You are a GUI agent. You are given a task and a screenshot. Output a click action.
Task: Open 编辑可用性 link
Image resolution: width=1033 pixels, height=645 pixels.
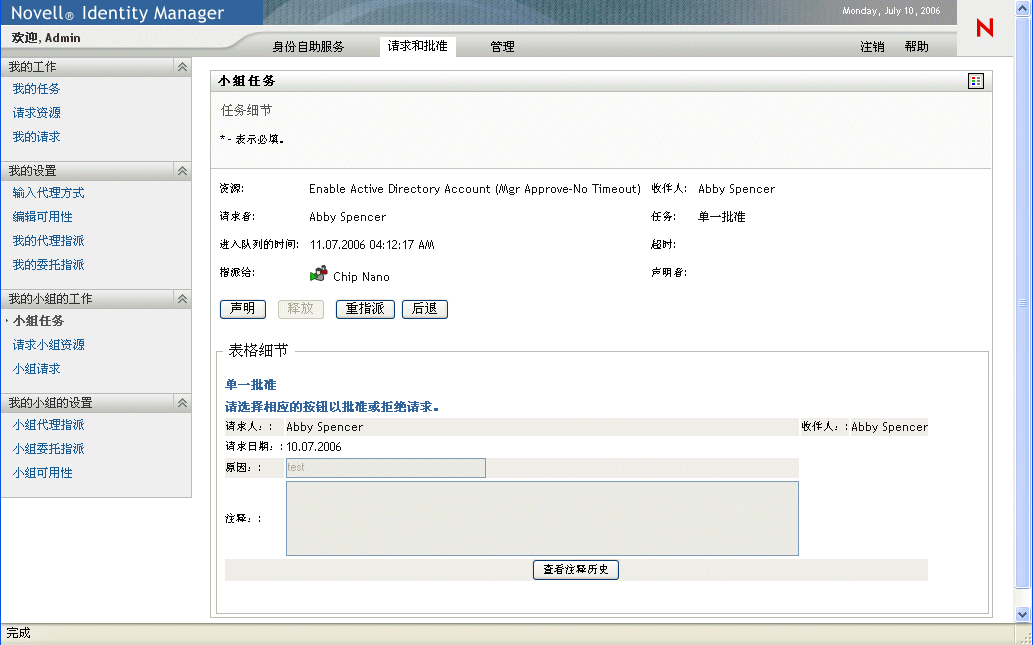[x=42, y=217]
